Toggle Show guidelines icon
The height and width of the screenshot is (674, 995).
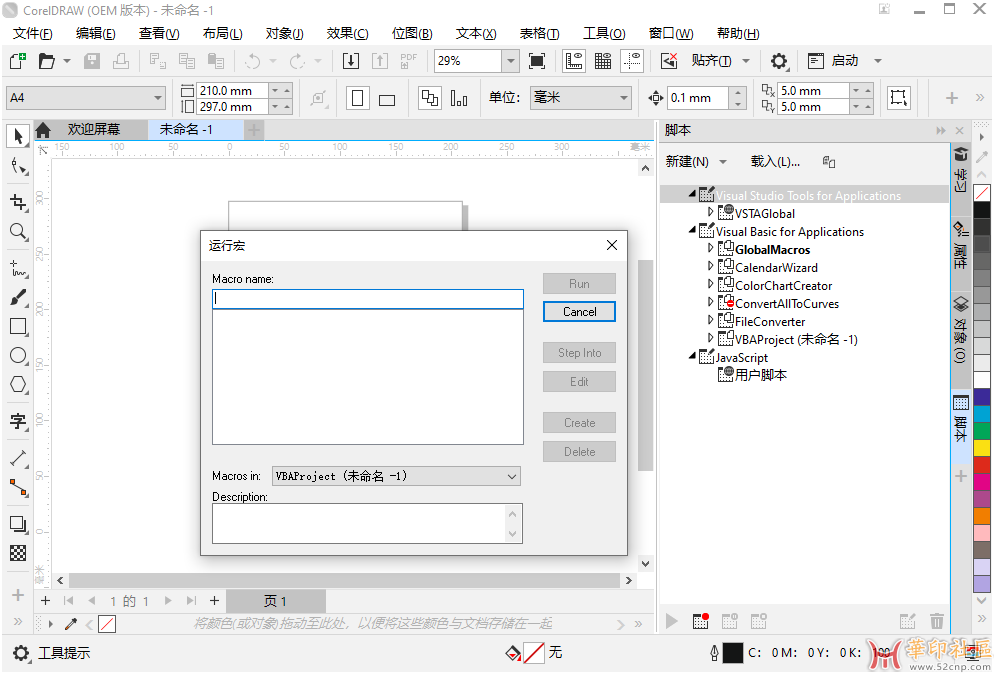(632, 61)
